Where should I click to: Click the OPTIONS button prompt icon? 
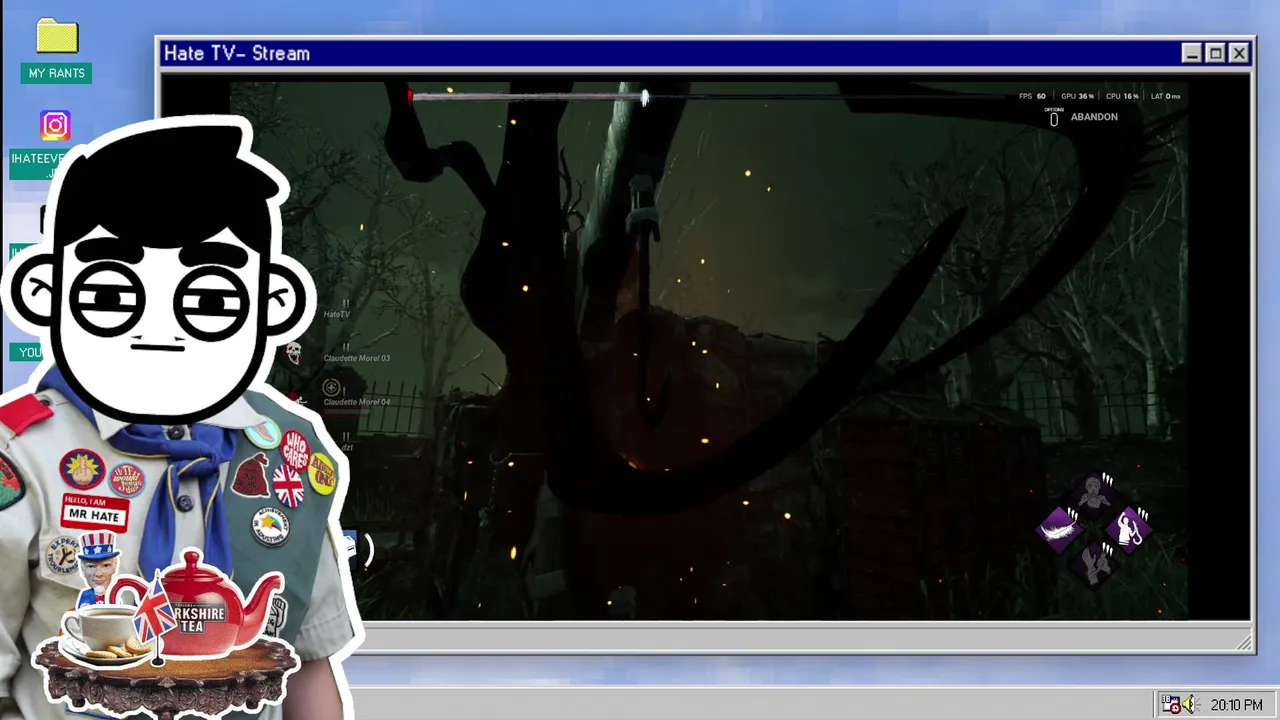1054,118
